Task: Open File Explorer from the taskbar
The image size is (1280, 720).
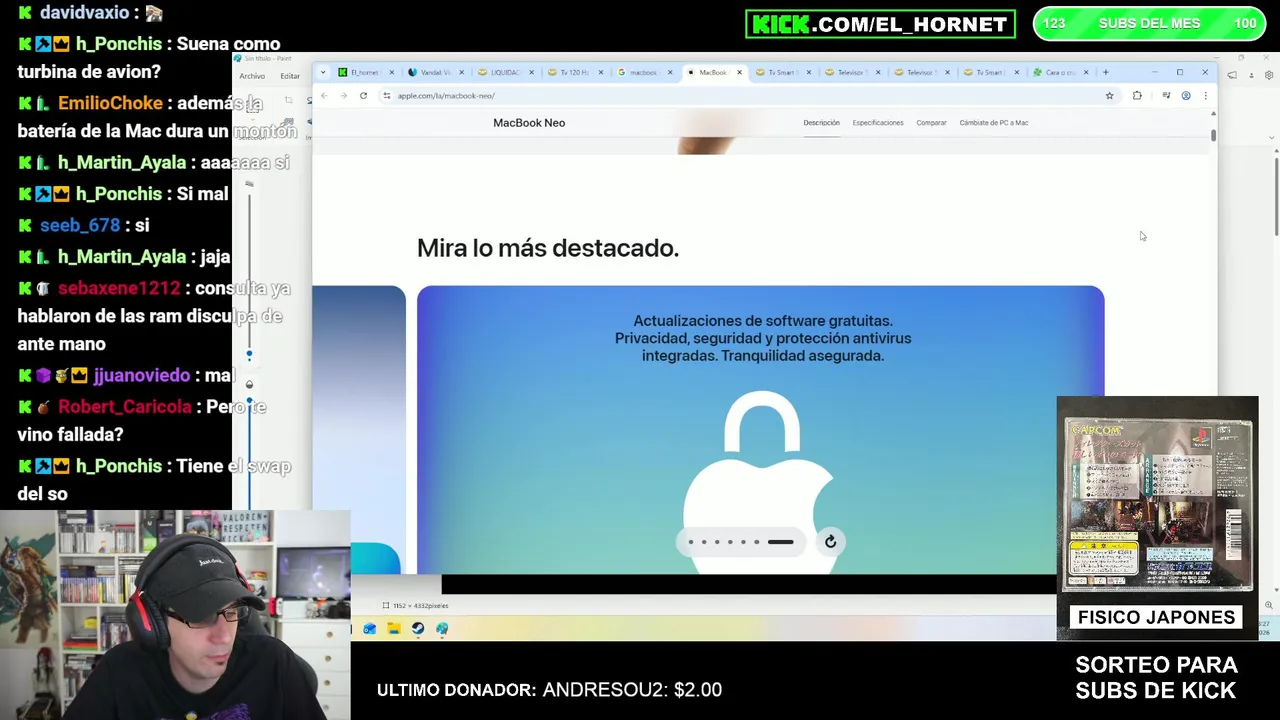Action: (393, 629)
